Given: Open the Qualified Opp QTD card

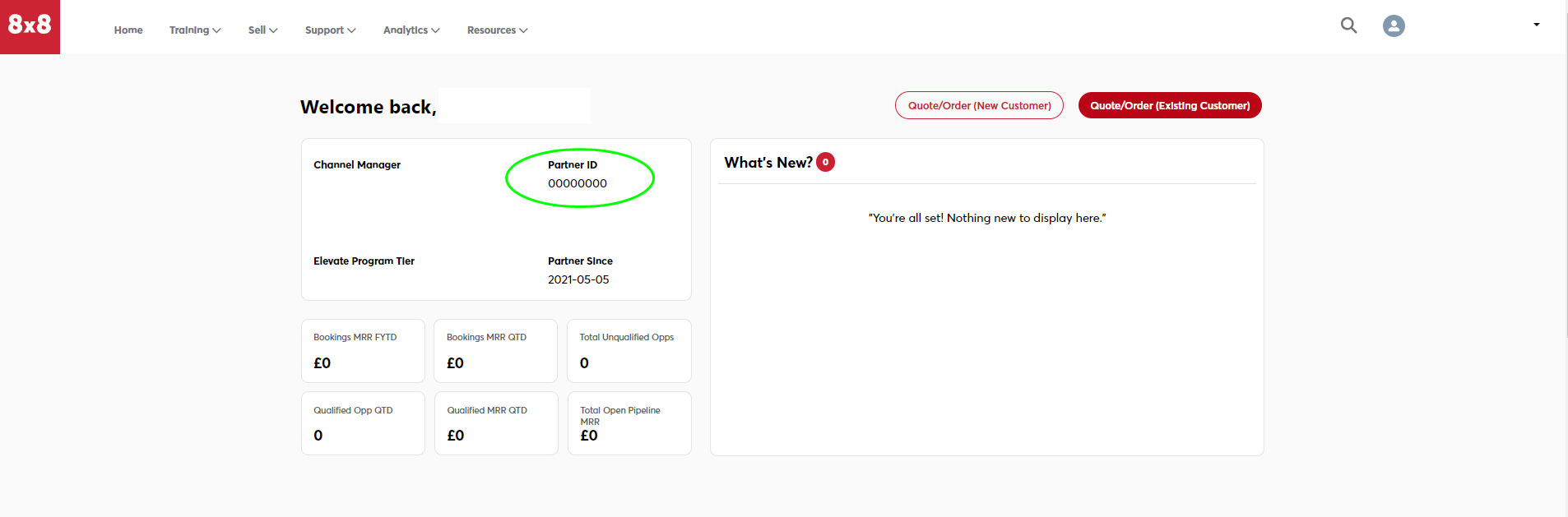Looking at the screenshot, I should coord(363,423).
